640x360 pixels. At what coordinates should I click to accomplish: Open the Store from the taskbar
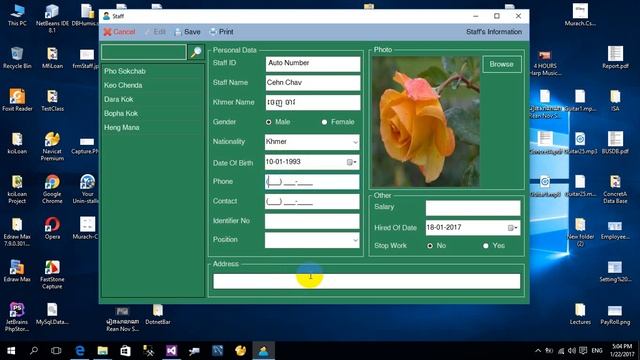(125, 351)
